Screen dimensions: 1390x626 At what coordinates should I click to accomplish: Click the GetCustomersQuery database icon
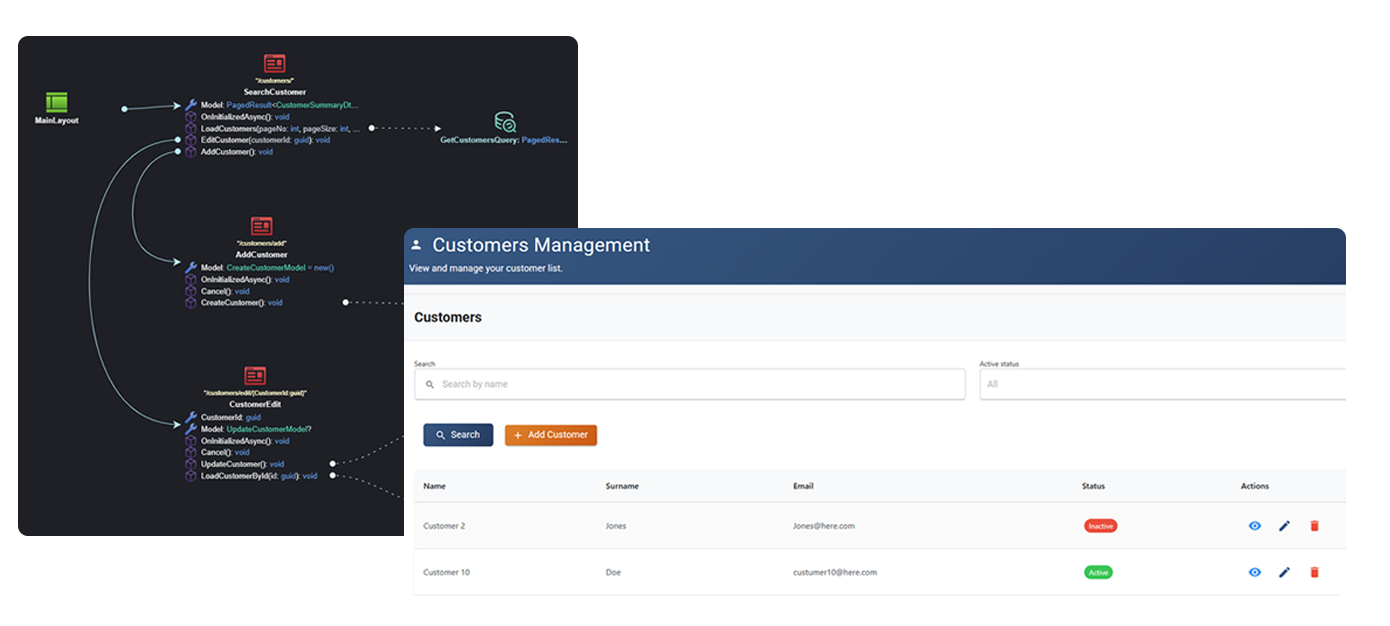point(505,123)
